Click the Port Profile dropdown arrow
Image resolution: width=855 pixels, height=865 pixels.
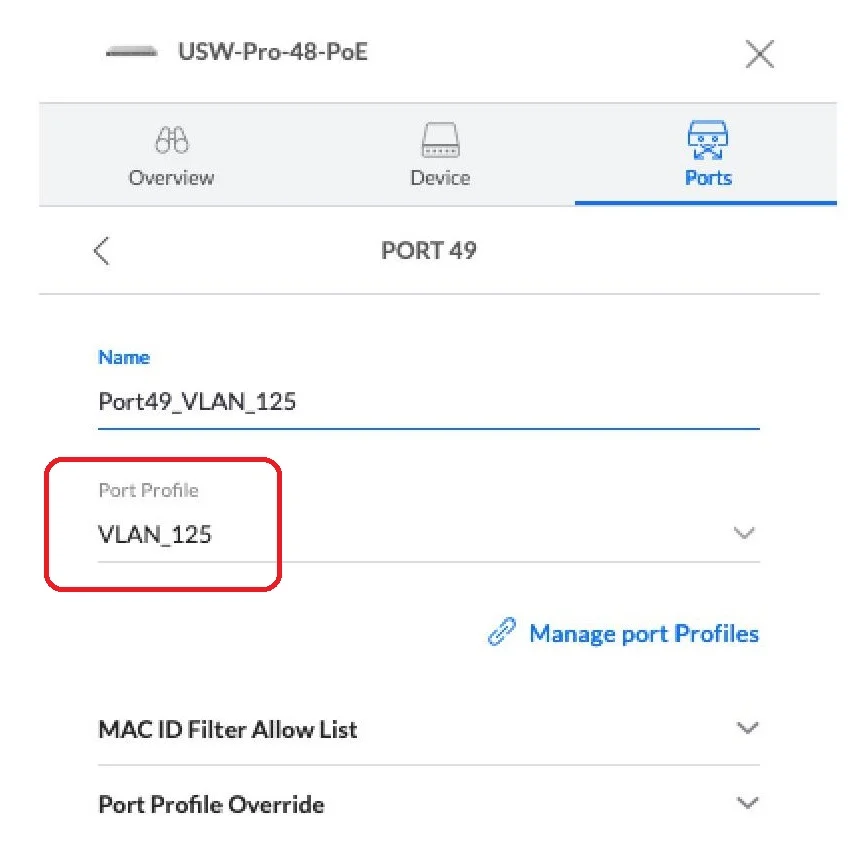coord(744,533)
